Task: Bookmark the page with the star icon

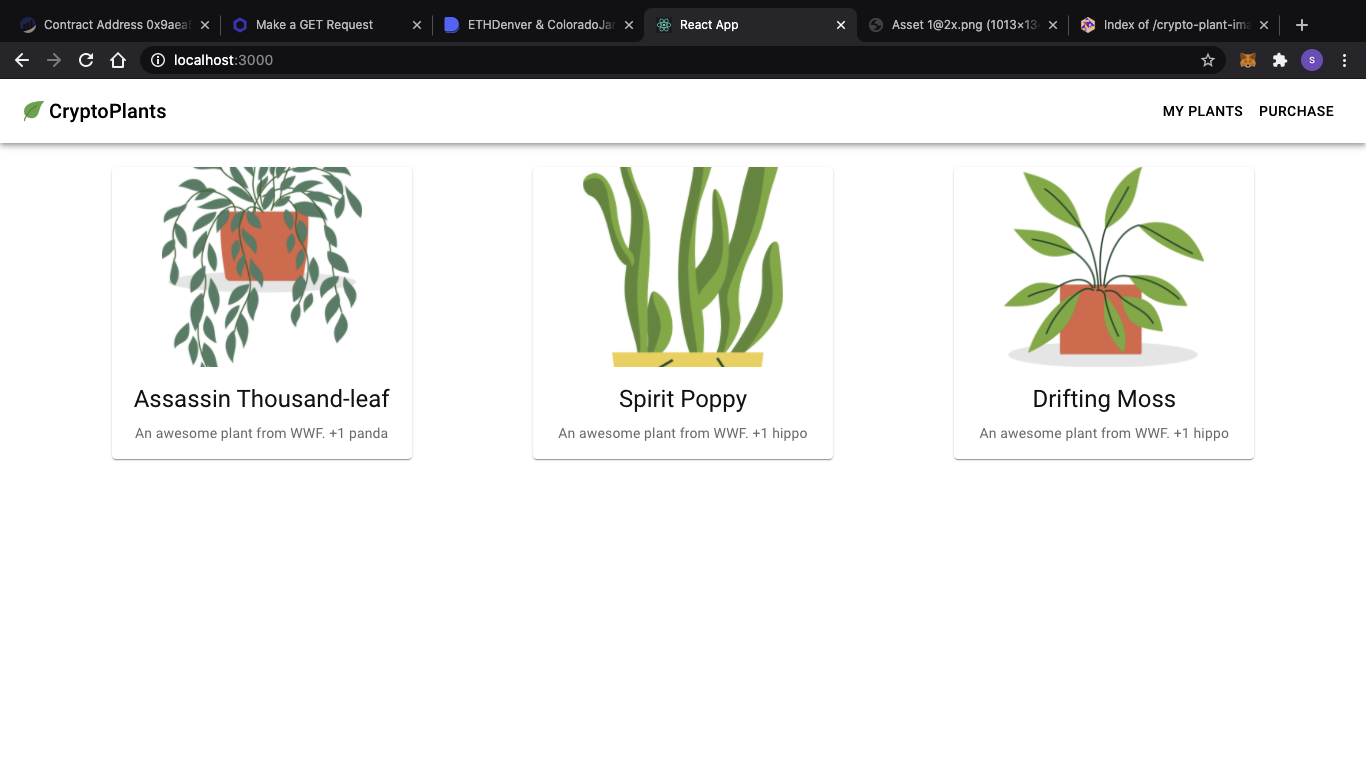Action: 1207,60
